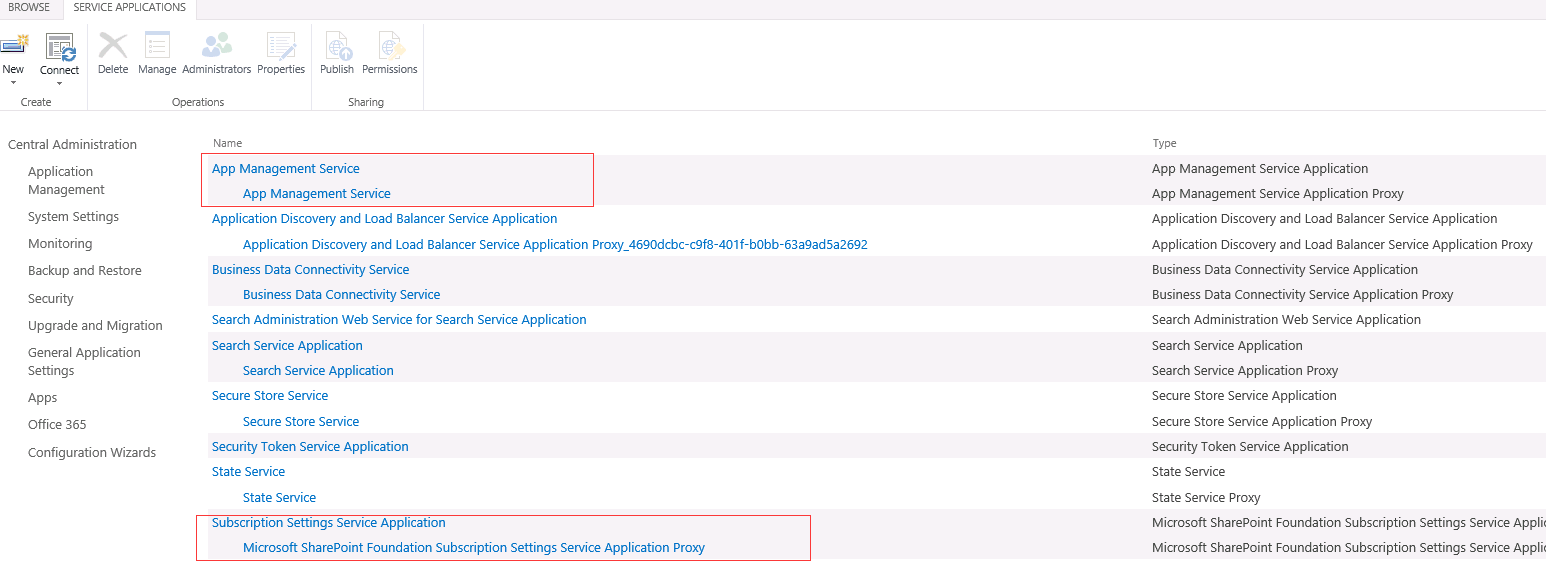Open Subscription Settings Service Application
This screenshot has height=567, width=1546.
(329, 522)
